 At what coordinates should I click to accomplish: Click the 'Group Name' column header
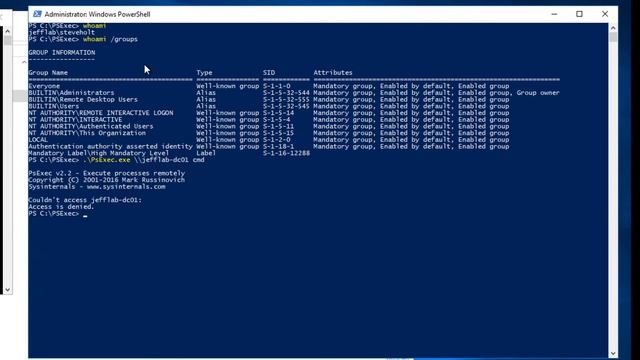pyautogui.click(x=48, y=73)
